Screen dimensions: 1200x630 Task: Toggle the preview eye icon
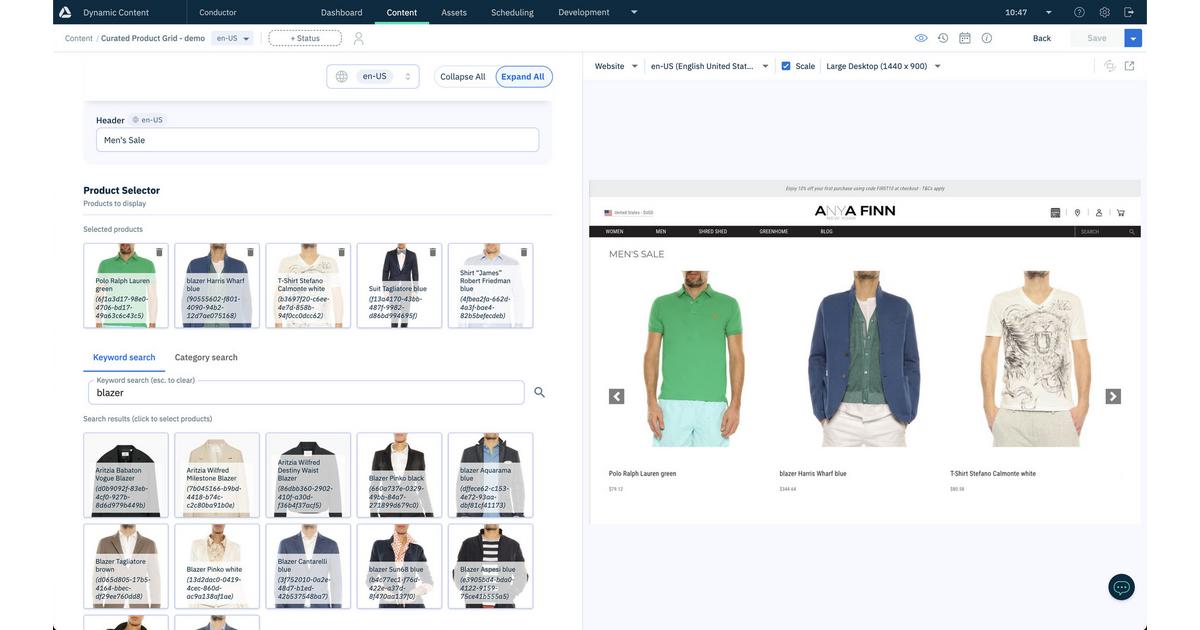(921, 38)
